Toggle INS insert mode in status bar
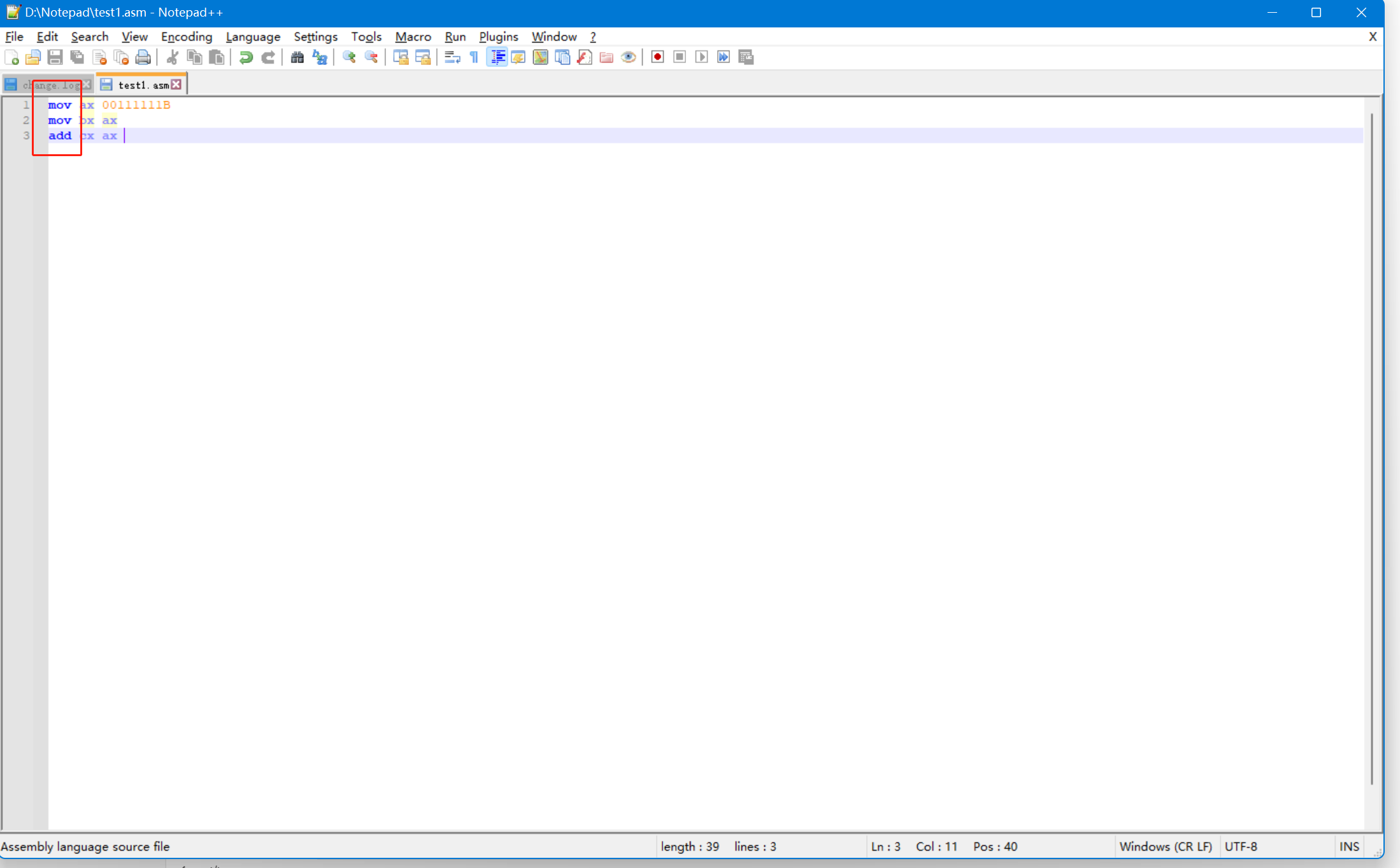Viewport: 1400px width, 868px height. (1348, 846)
